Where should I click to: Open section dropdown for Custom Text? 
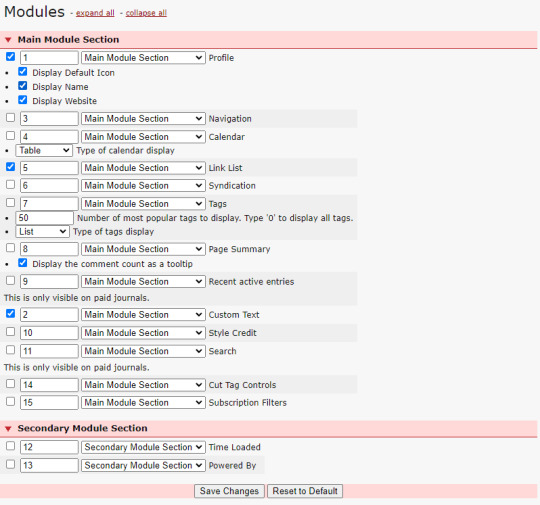143,315
